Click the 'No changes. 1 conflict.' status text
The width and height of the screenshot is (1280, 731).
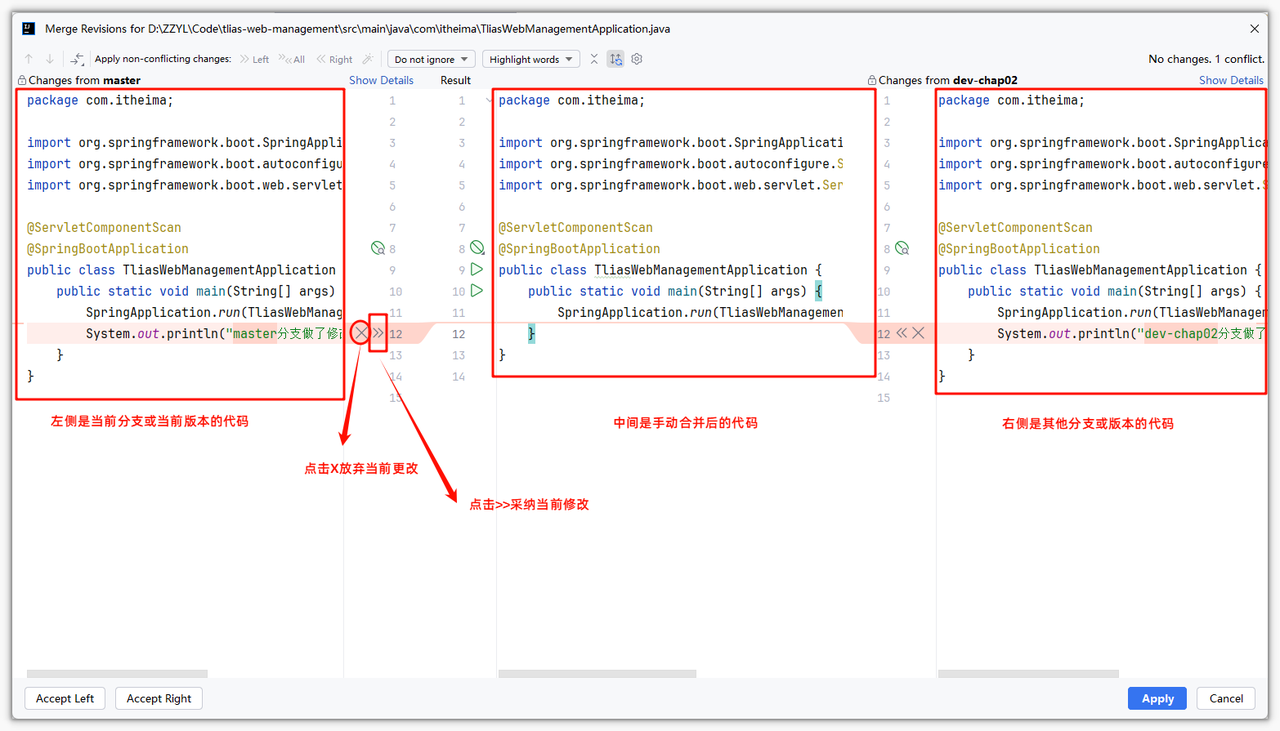coord(1206,60)
